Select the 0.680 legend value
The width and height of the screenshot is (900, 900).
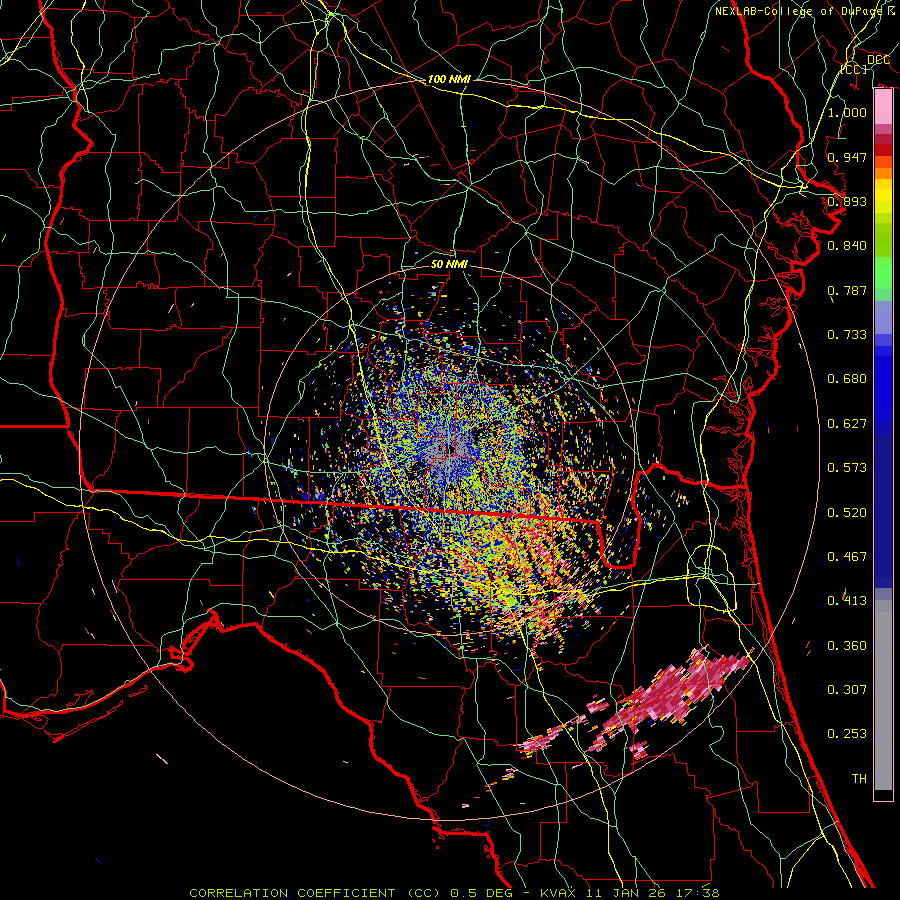(847, 379)
